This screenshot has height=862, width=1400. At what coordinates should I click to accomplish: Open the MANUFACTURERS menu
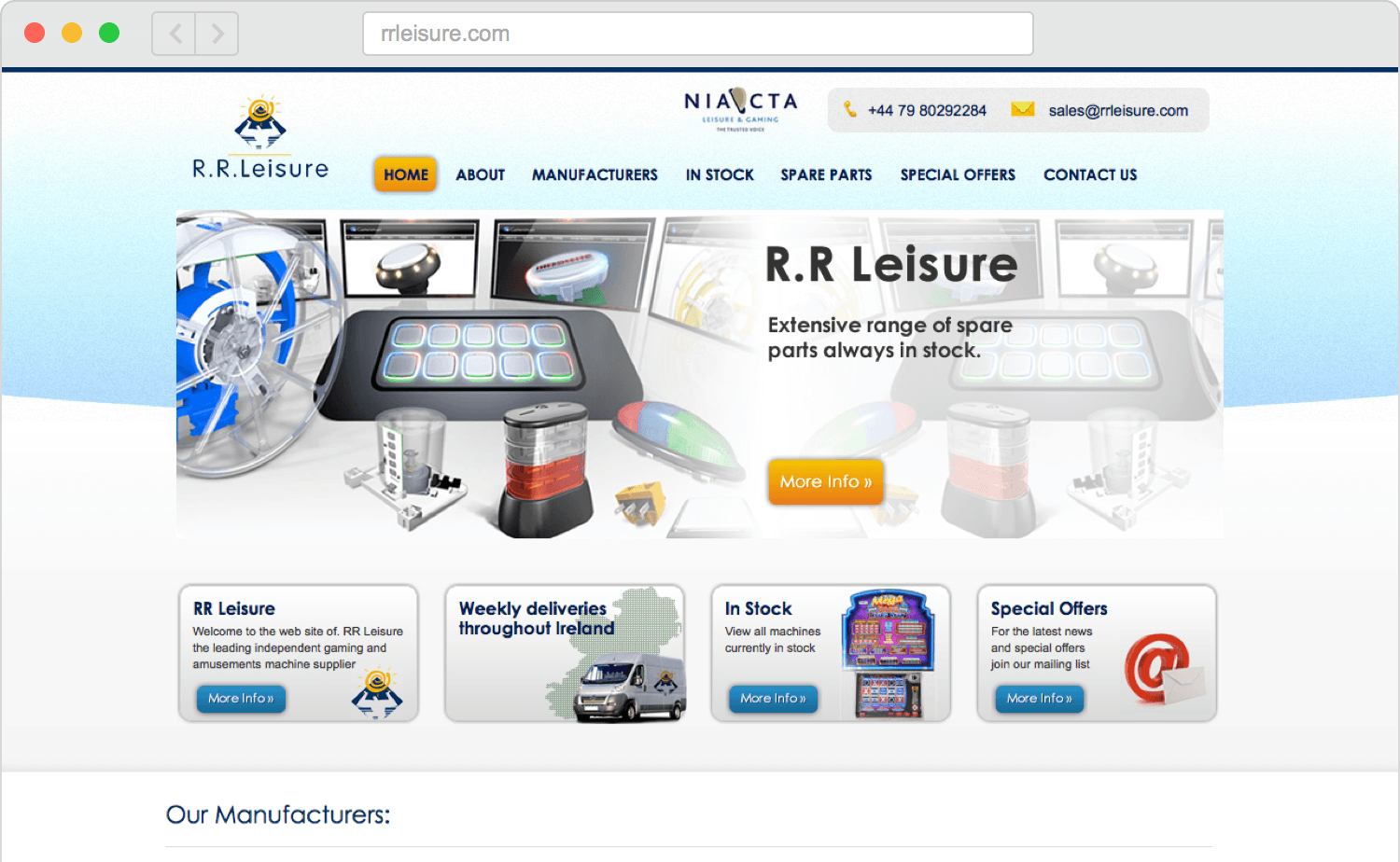pos(595,174)
